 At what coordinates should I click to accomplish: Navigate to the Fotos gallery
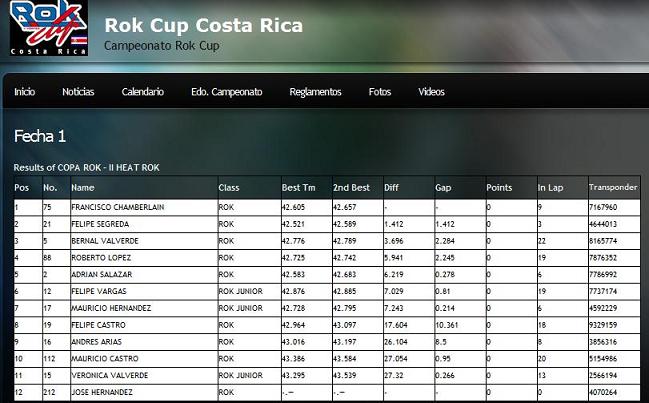(x=380, y=92)
